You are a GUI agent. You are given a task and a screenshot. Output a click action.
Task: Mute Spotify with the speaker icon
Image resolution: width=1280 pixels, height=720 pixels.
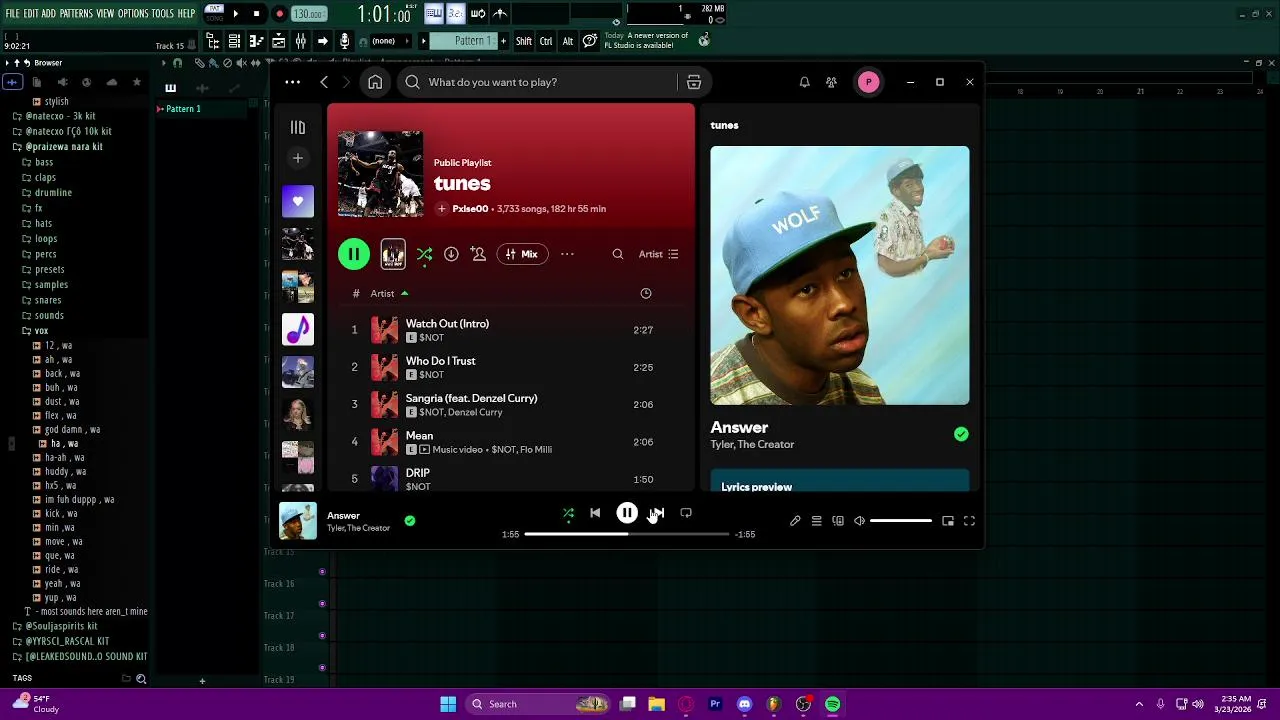pos(859,521)
